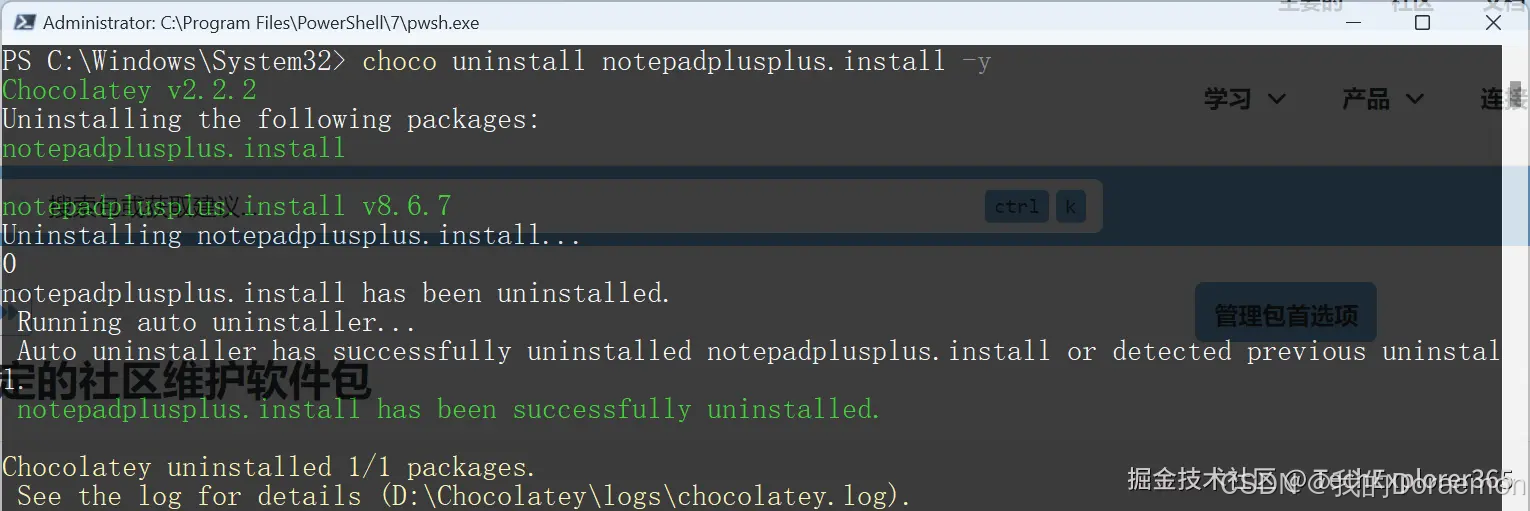Click 'Uninstalling notepadplusplus.install...' line

[291, 235]
